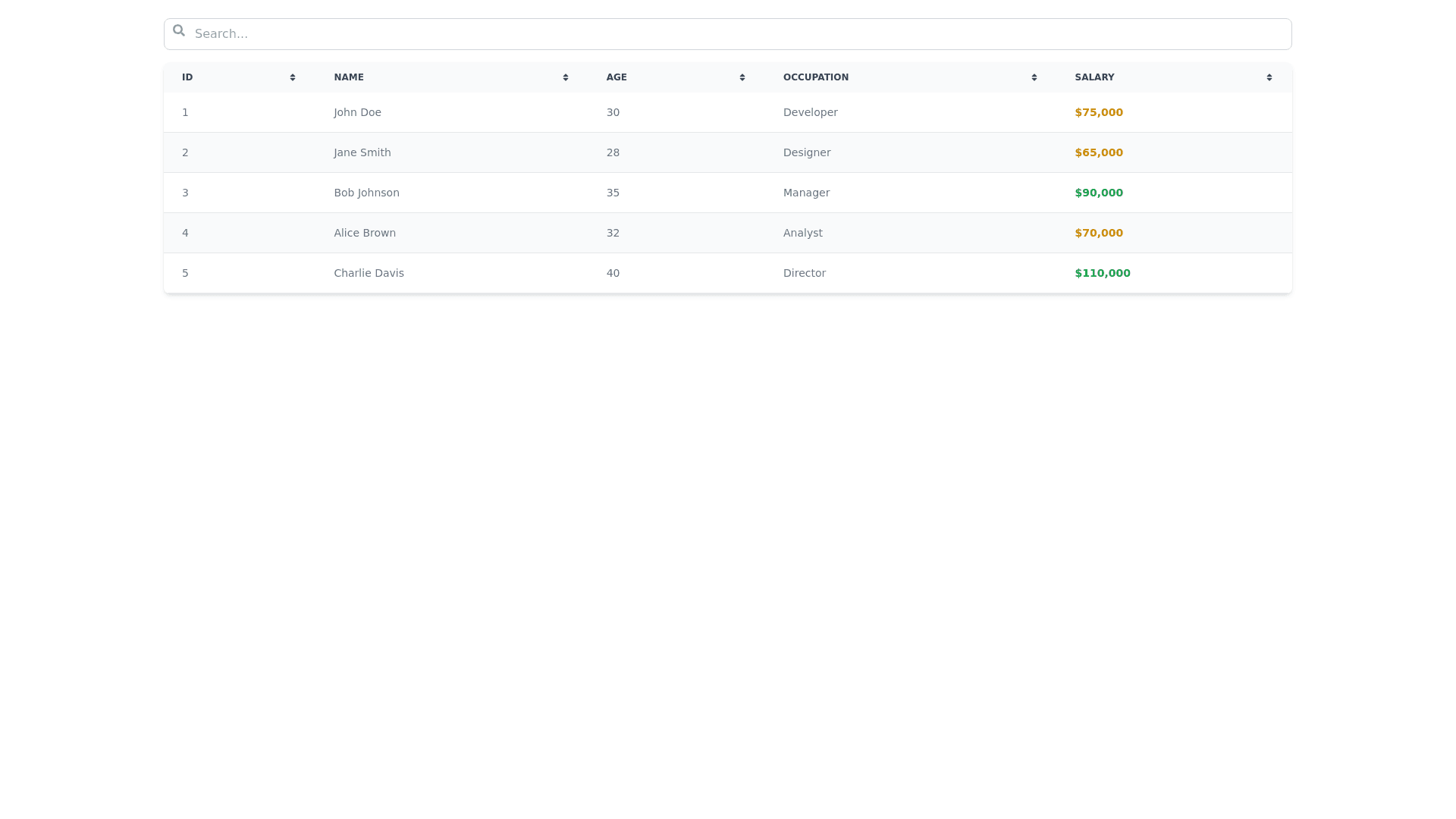Sort table by NAME header
The image size is (1456, 819).
[x=349, y=77]
